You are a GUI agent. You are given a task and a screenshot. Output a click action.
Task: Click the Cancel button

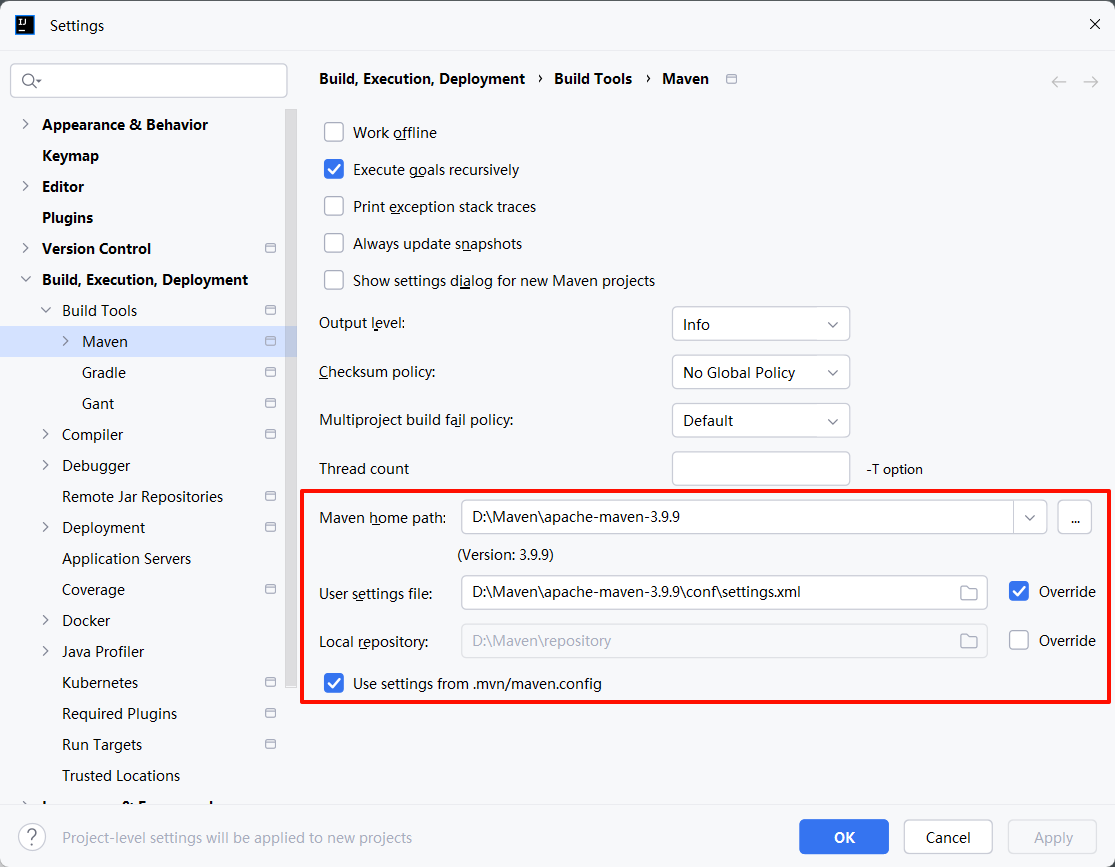click(948, 837)
